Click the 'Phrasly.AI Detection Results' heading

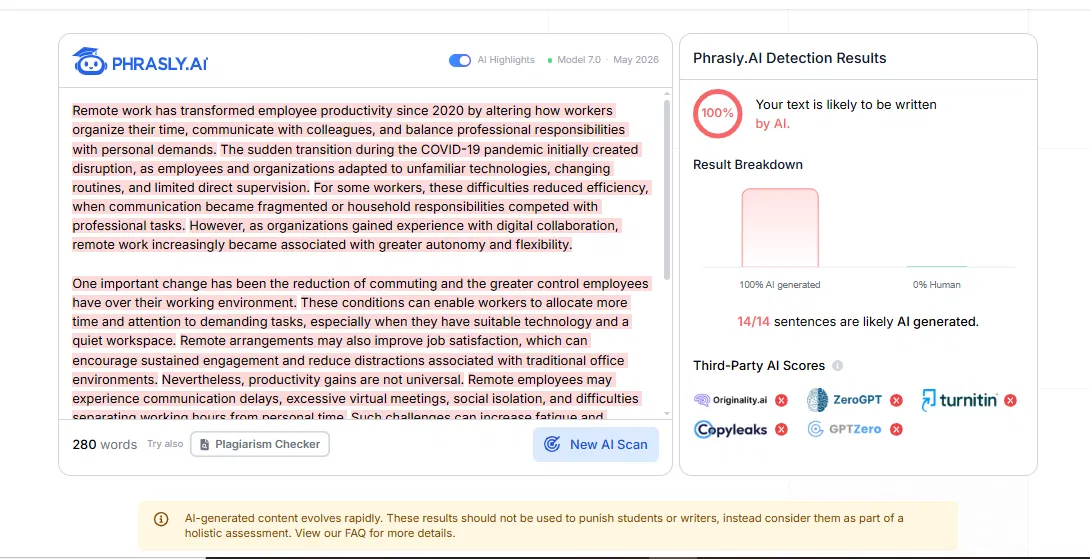tap(790, 58)
